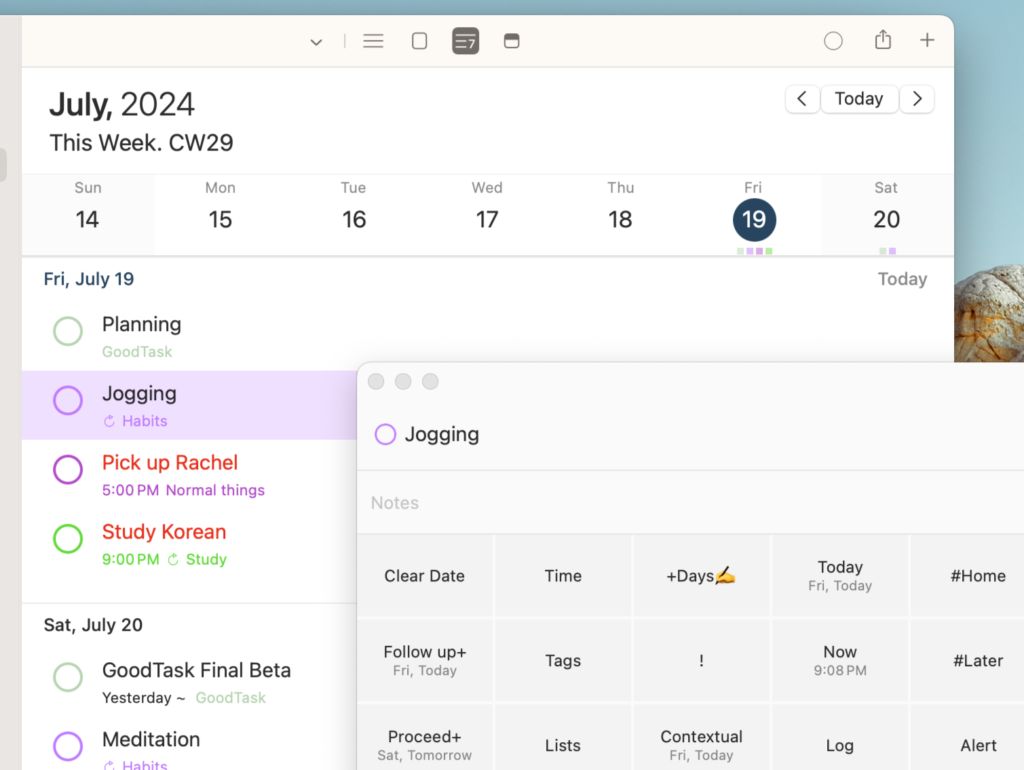Switch to Saturday the 20th
Viewport: 1024px width, 770px height.
[886, 219]
